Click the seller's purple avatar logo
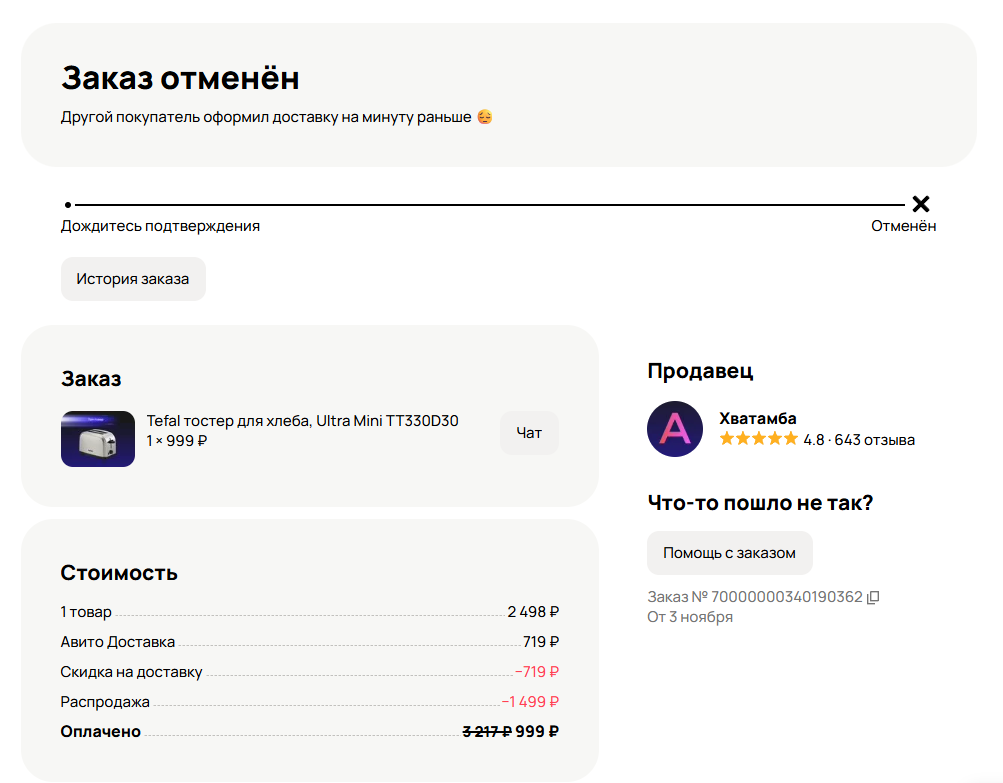 (675, 429)
